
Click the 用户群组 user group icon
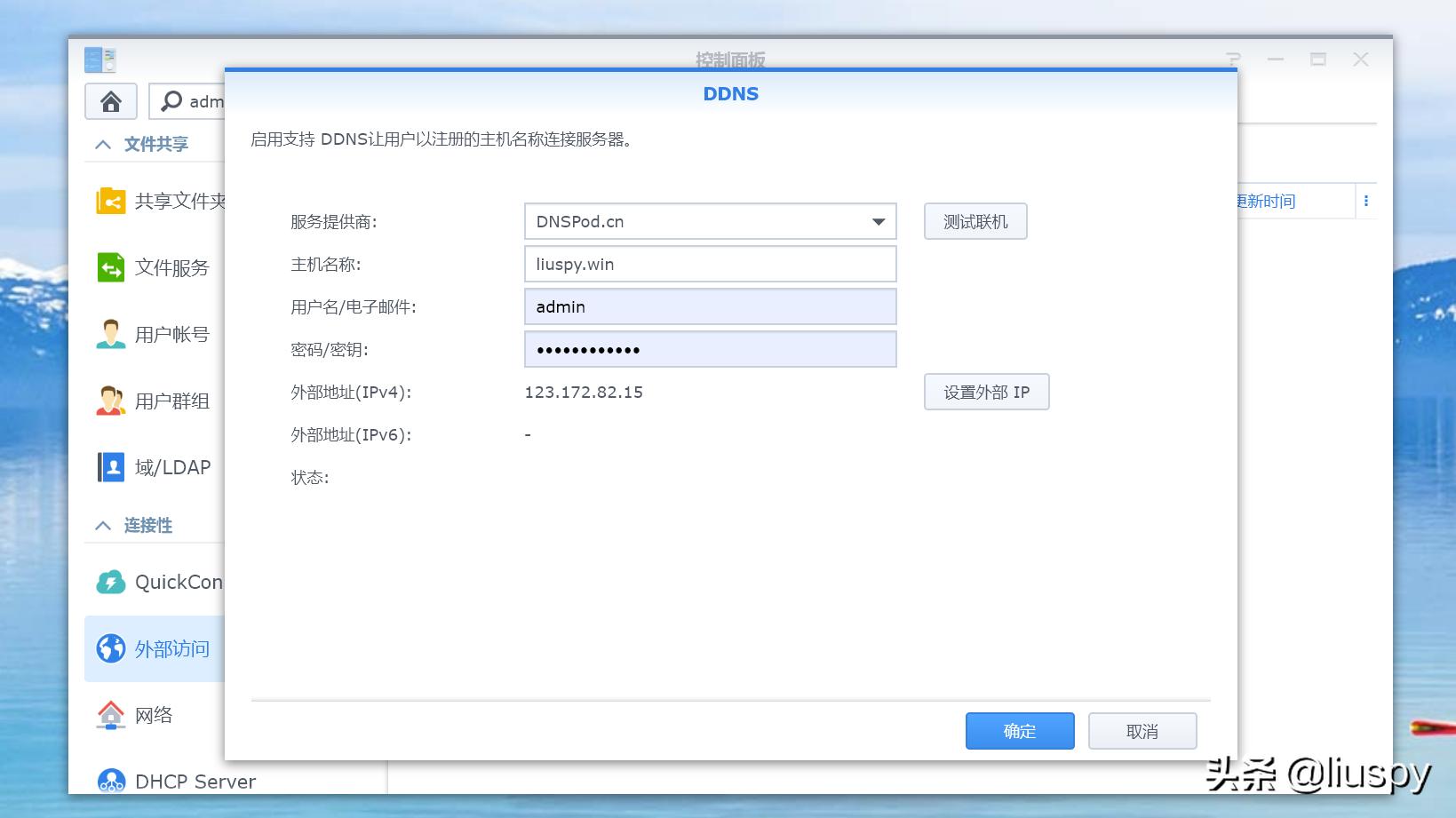click(x=109, y=401)
